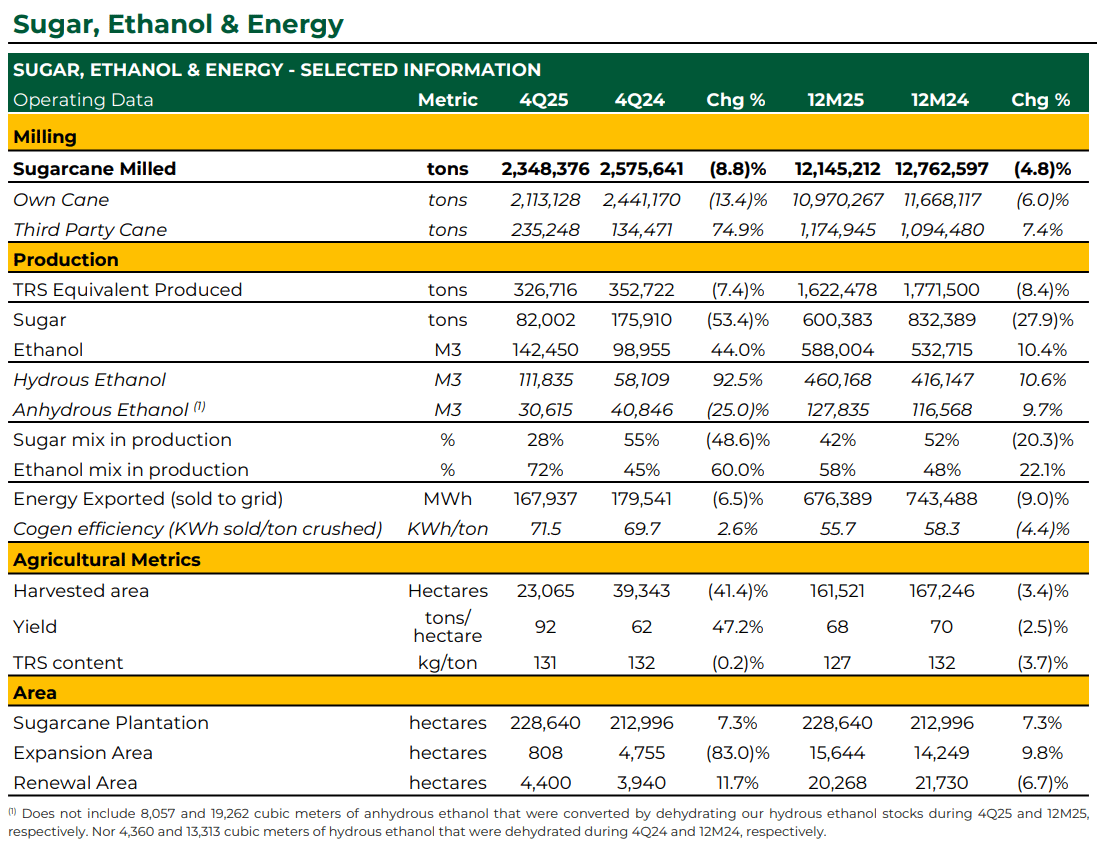Click the Third Party Cane 4Q25 value 235,248
This screenshot has width=1097, height=849.
coord(545,230)
